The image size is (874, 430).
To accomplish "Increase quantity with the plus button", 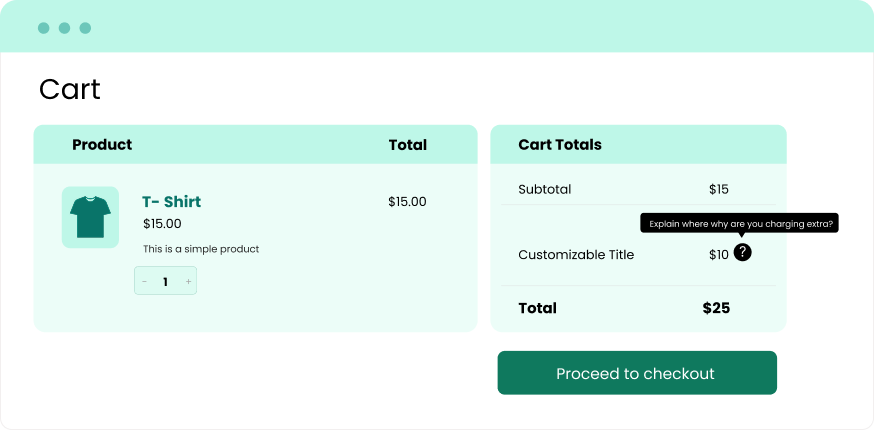I will (x=188, y=282).
